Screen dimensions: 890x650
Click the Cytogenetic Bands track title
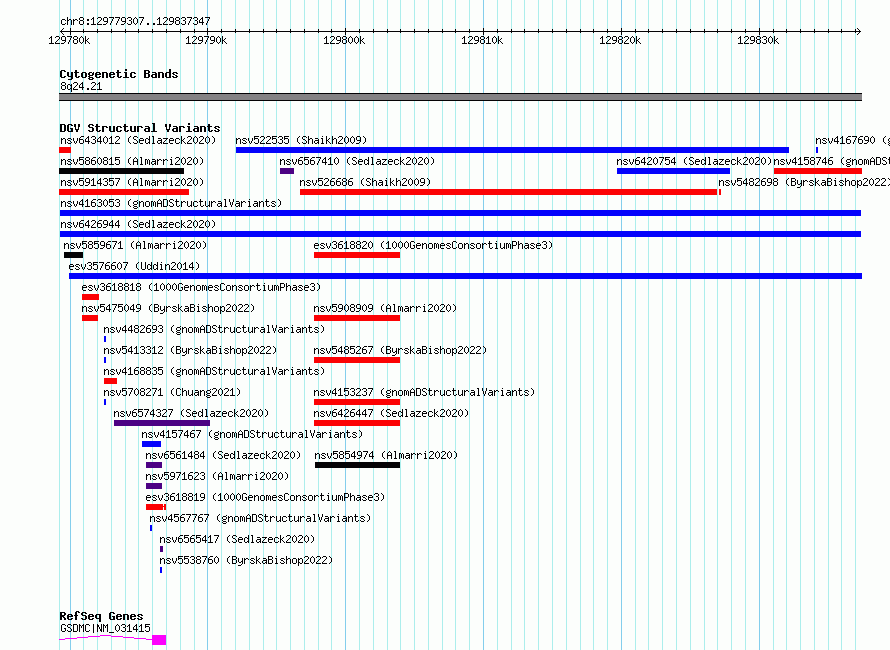pos(119,74)
